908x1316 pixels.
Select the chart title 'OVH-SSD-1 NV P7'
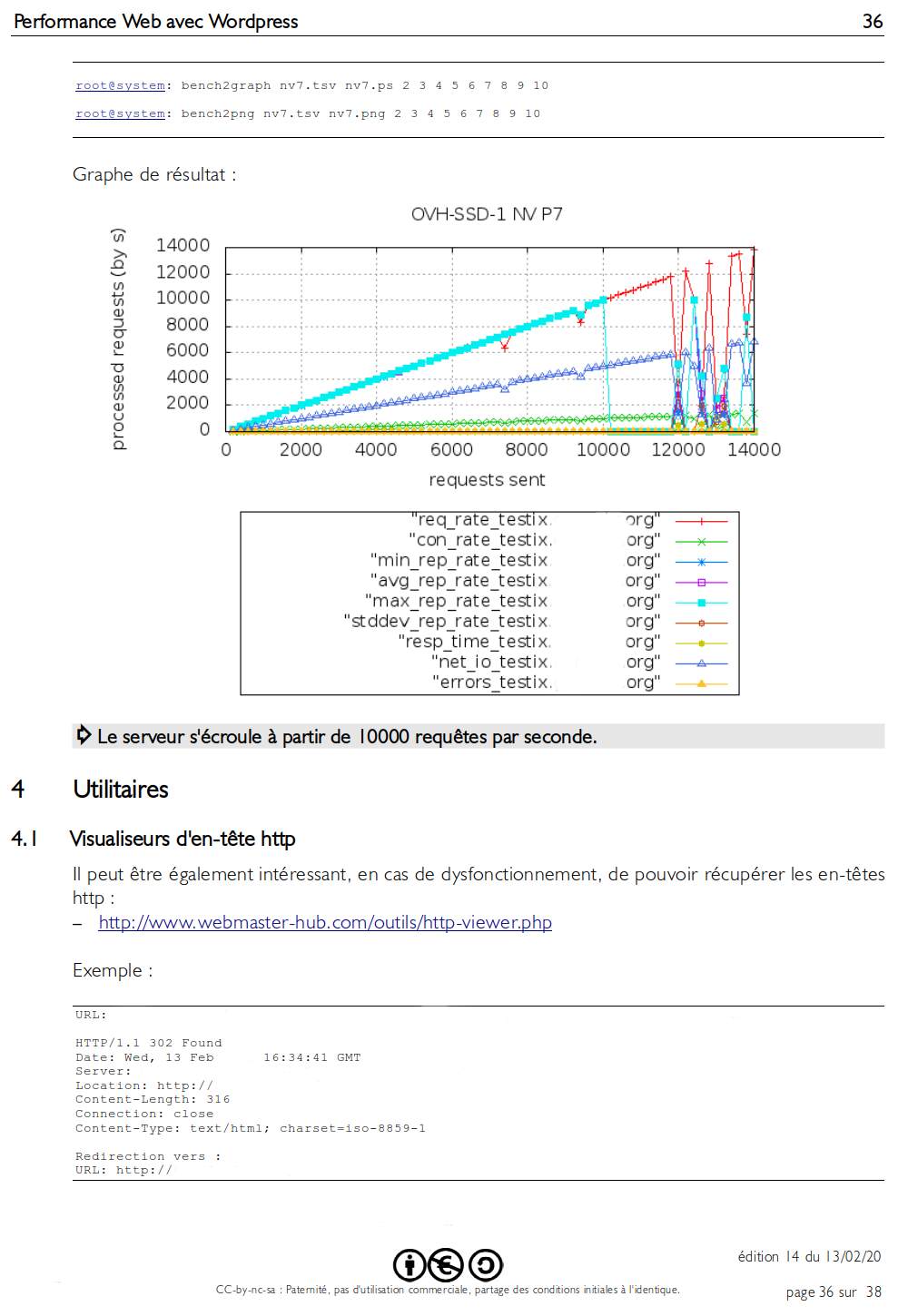click(487, 214)
